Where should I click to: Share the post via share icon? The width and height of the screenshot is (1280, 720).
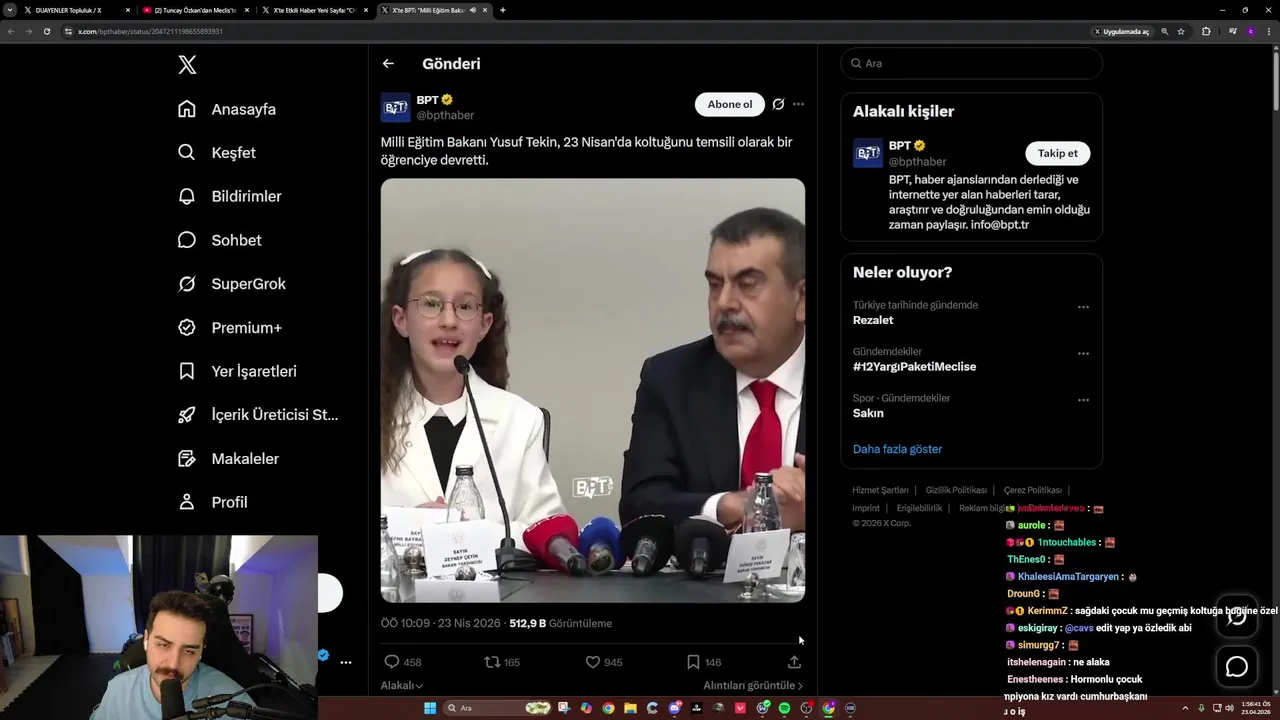[x=794, y=662]
